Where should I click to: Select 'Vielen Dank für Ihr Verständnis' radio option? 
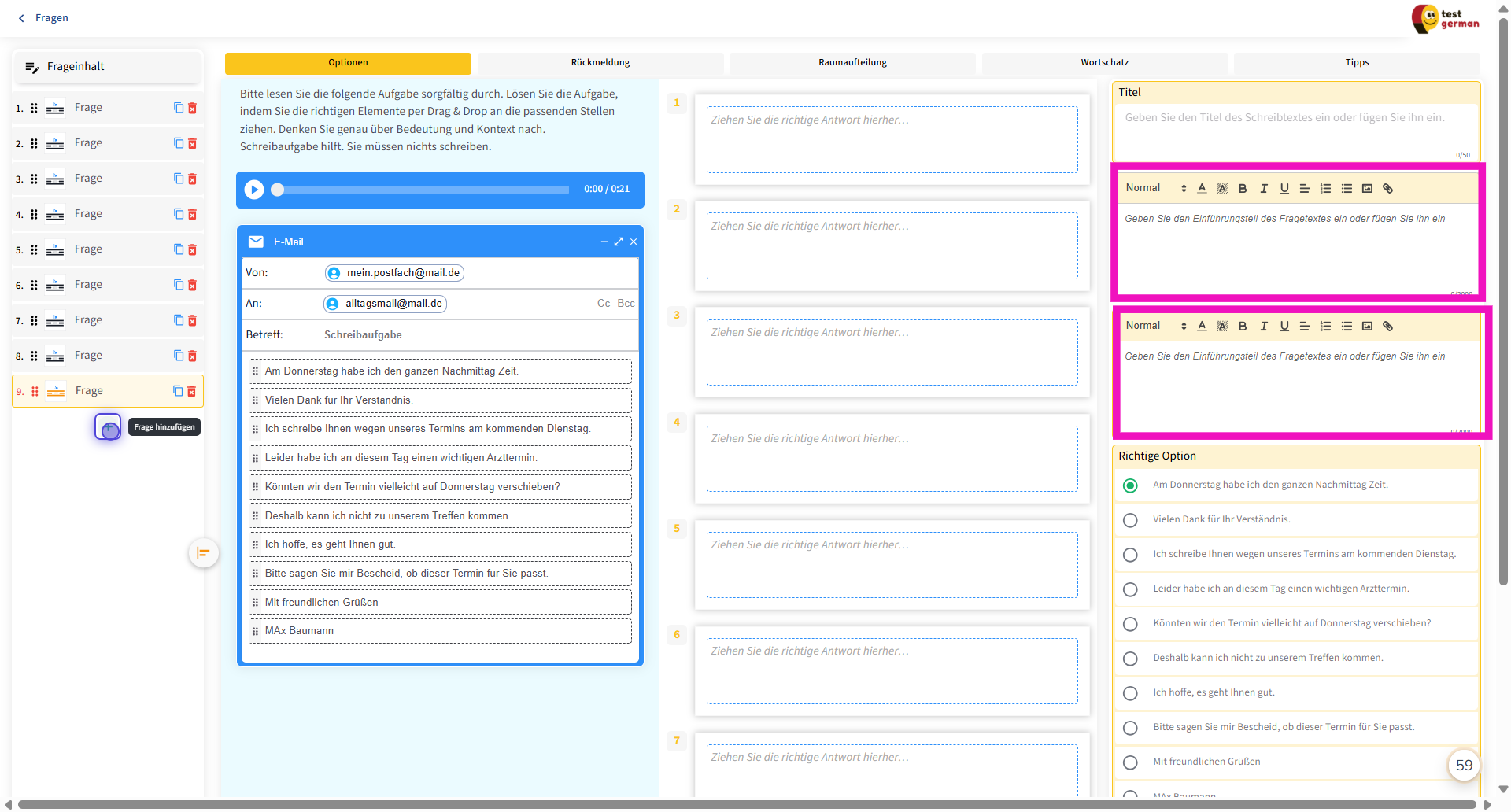click(1130, 520)
